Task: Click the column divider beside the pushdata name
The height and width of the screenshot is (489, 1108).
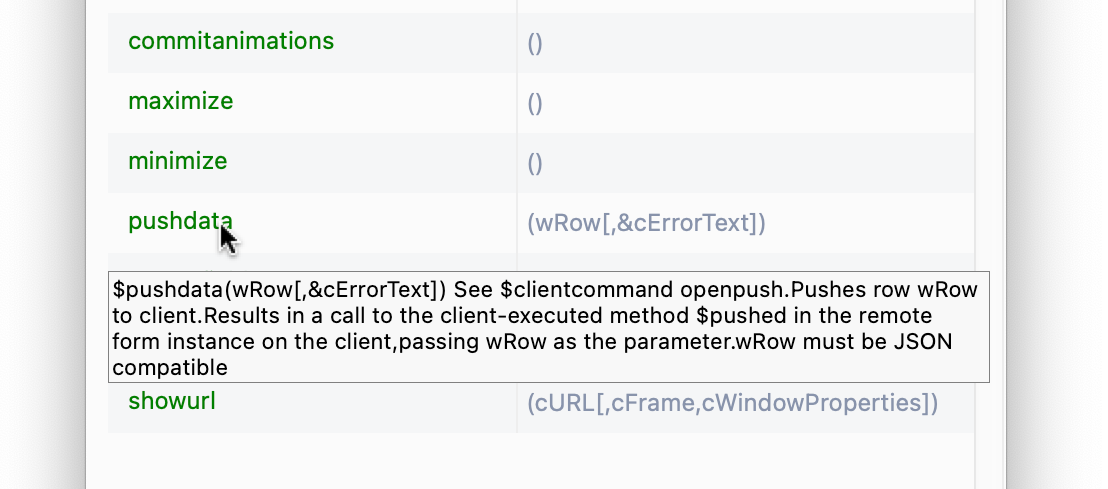Action: coord(517,223)
